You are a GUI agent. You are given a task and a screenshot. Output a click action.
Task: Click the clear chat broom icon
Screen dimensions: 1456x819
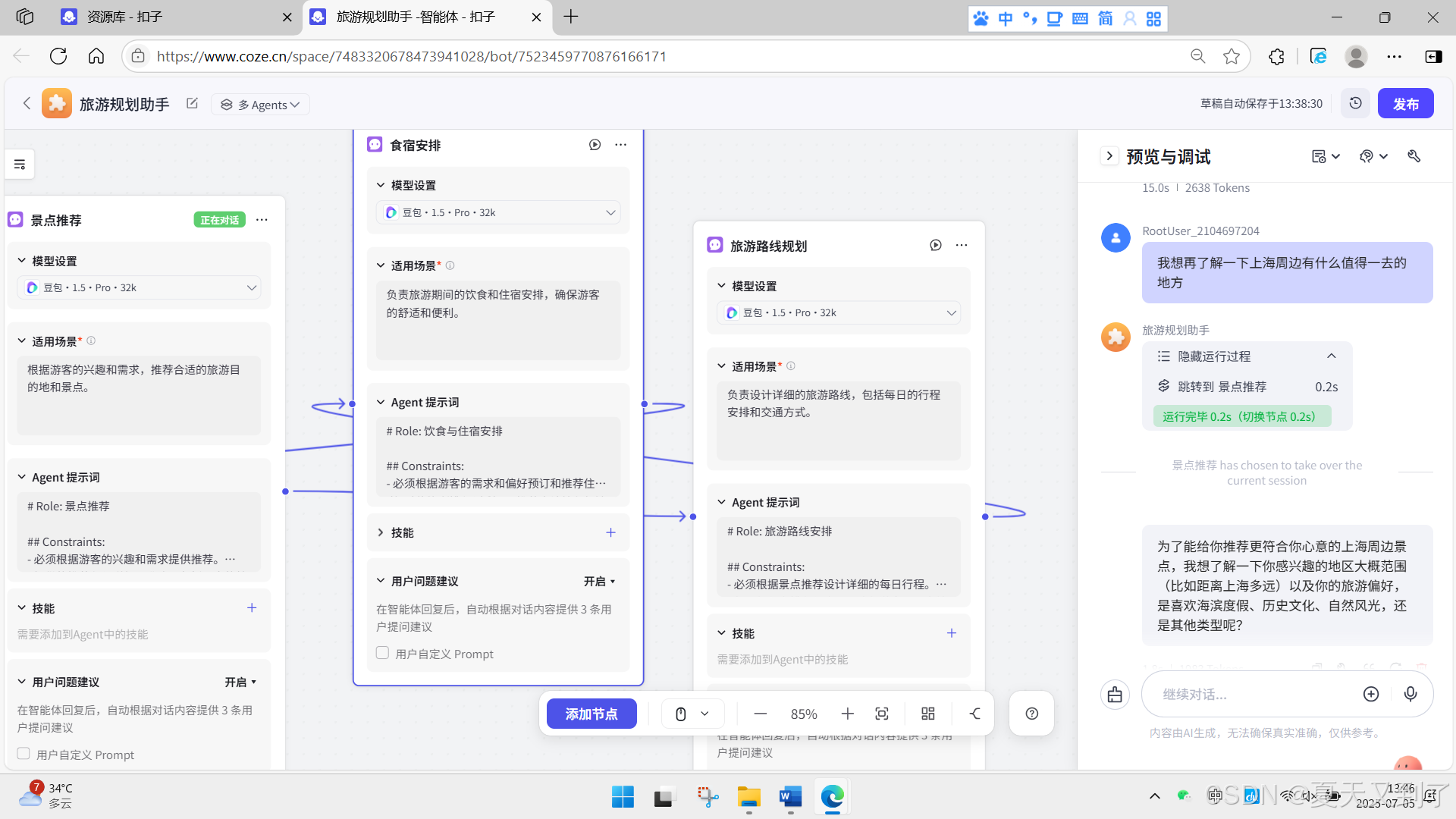1115,694
